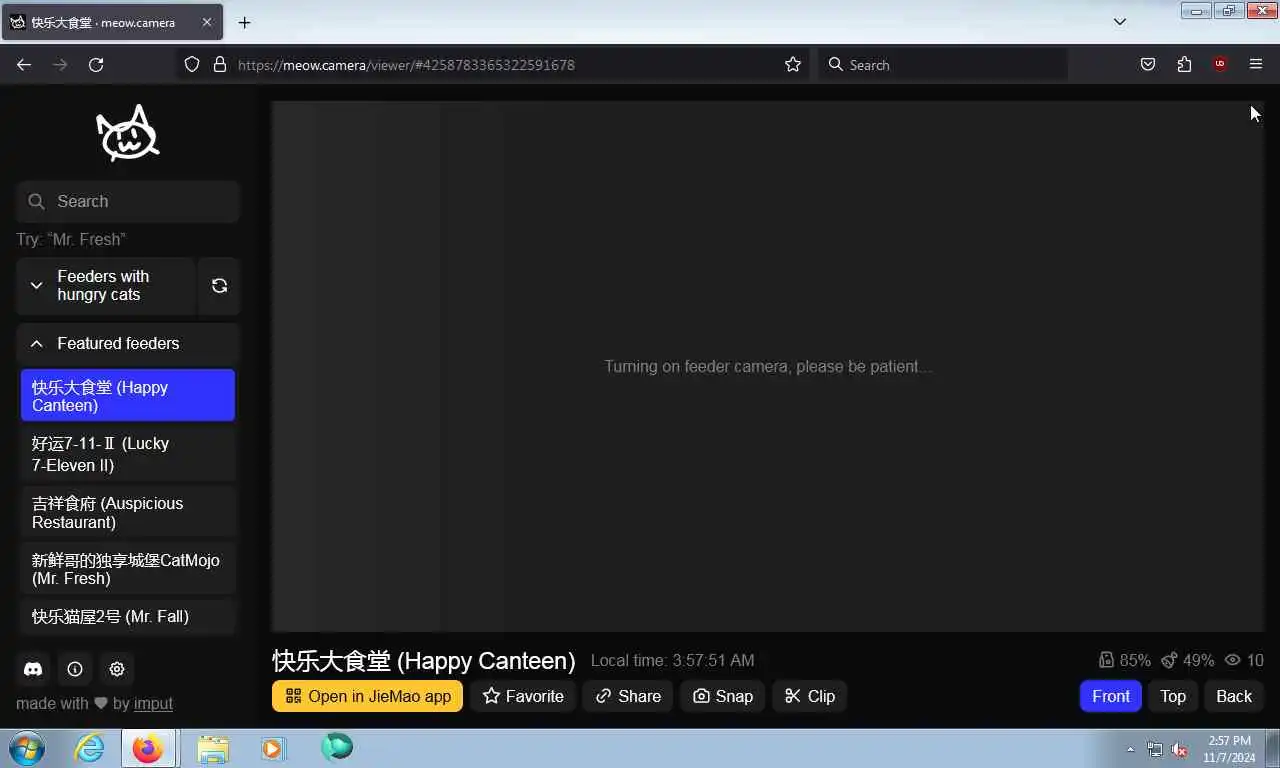Click the green fish taskbar app
Image resolution: width=1280 pixels, height=768 pixels.
336,747
